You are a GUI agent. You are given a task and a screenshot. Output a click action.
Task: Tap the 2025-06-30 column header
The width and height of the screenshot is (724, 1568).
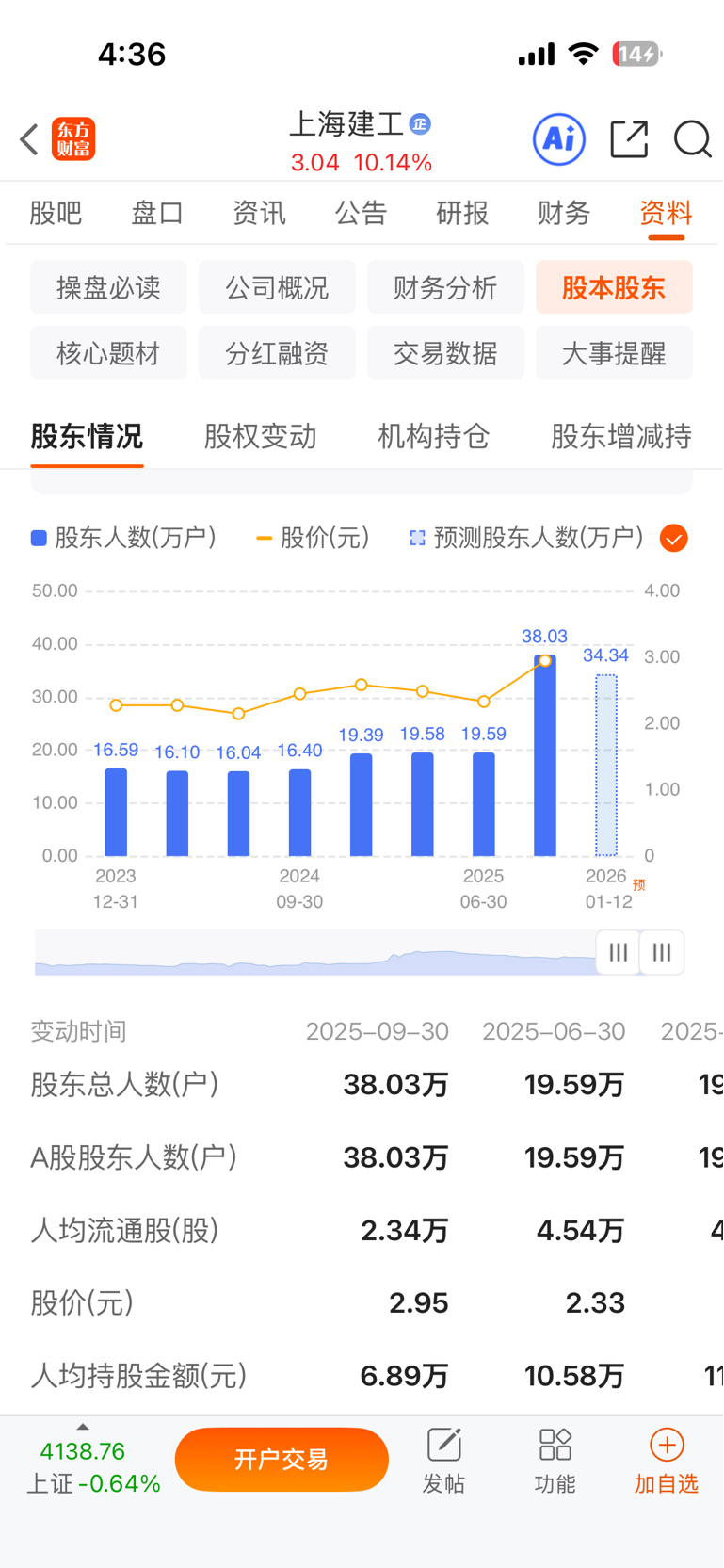point(554,1031)
